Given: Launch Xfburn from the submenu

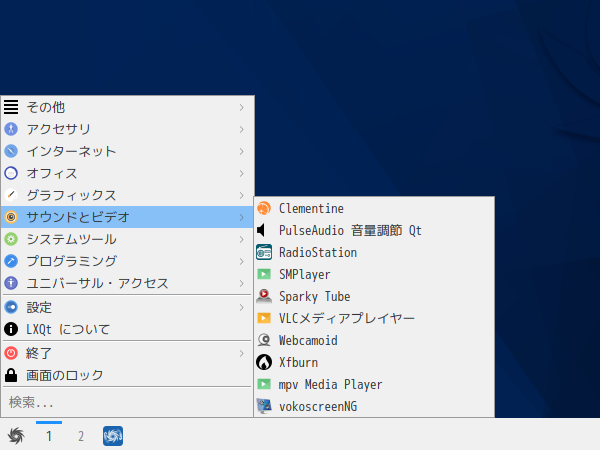Looking at the screenshot, I should tap(374, 362).
